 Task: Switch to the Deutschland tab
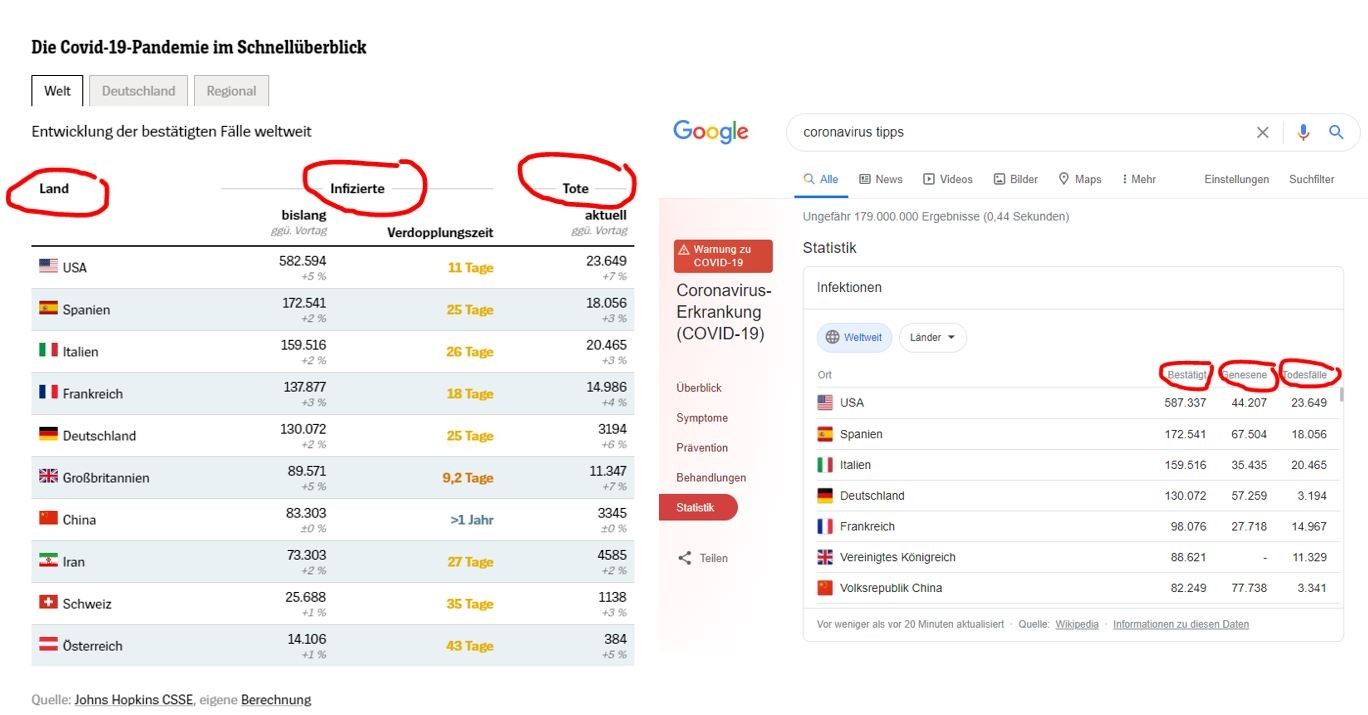[x=138, y=91]
